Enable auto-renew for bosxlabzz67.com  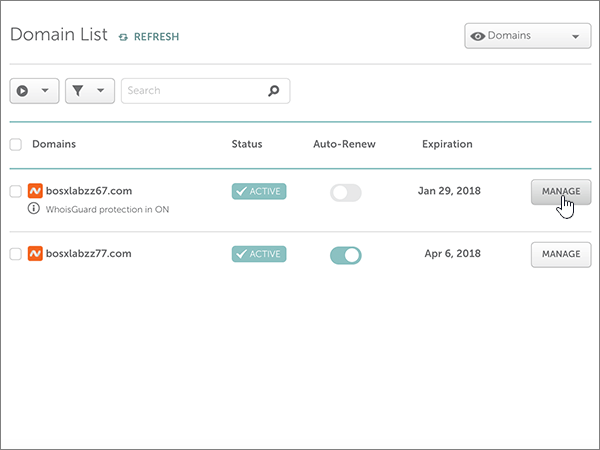tap(346, 192)
